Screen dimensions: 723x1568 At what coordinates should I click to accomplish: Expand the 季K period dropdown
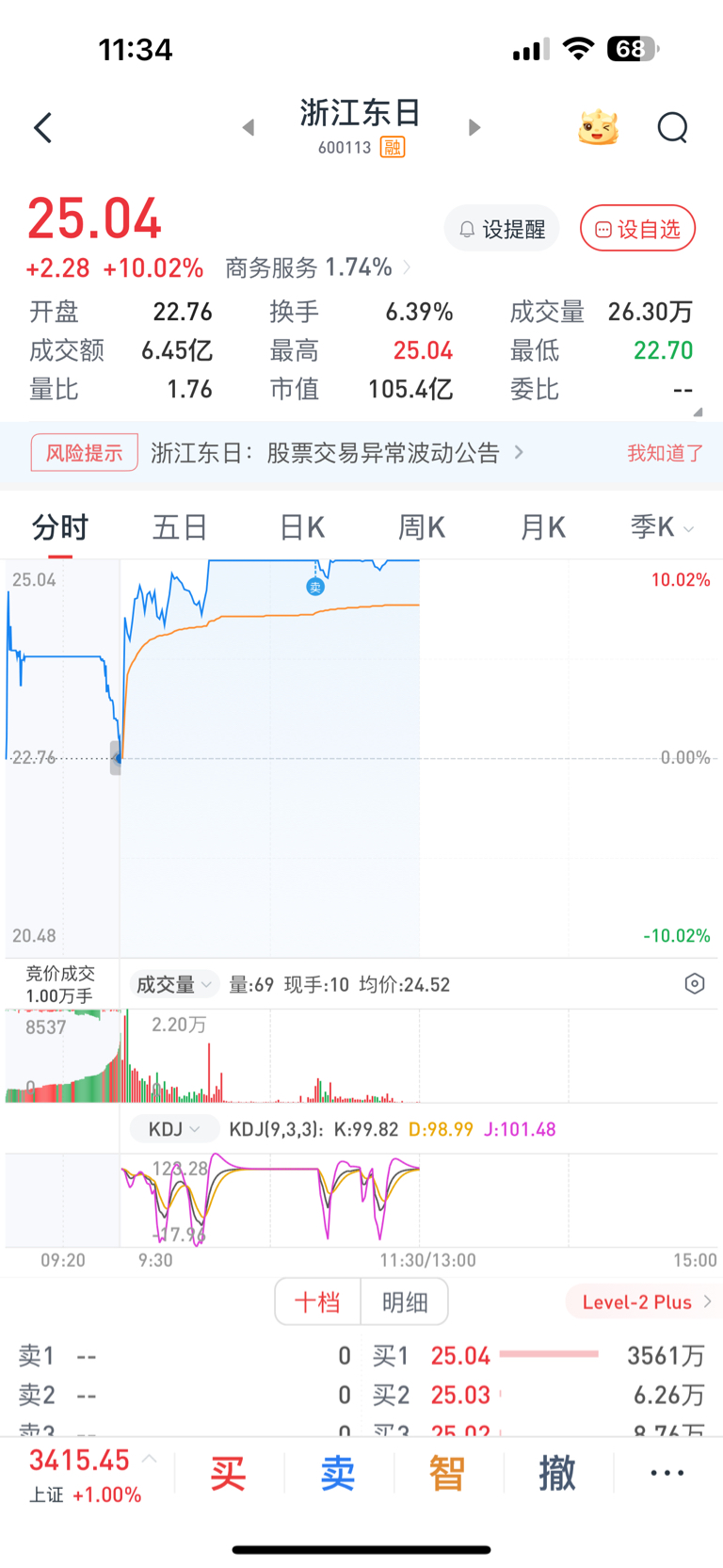663,528
